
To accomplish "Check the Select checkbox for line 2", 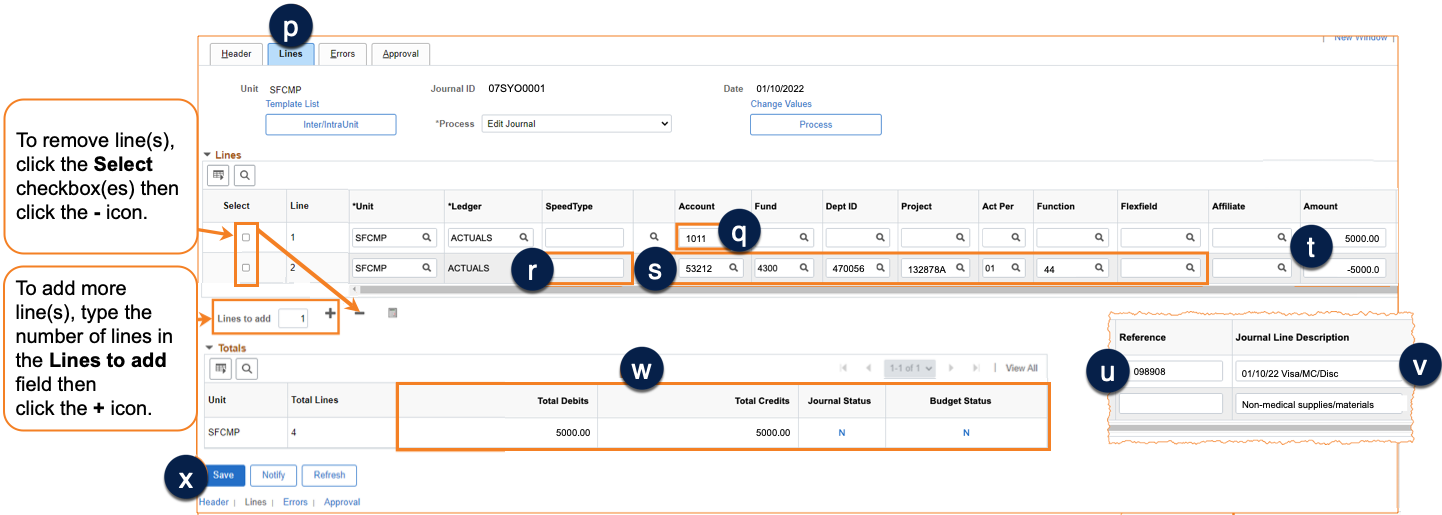I will tap(246, 268).
